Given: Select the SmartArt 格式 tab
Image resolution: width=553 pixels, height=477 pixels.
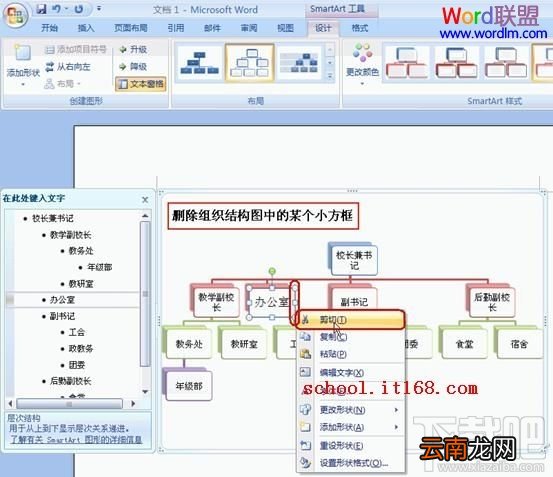Looking at the screenshot, I should point(360,28).
